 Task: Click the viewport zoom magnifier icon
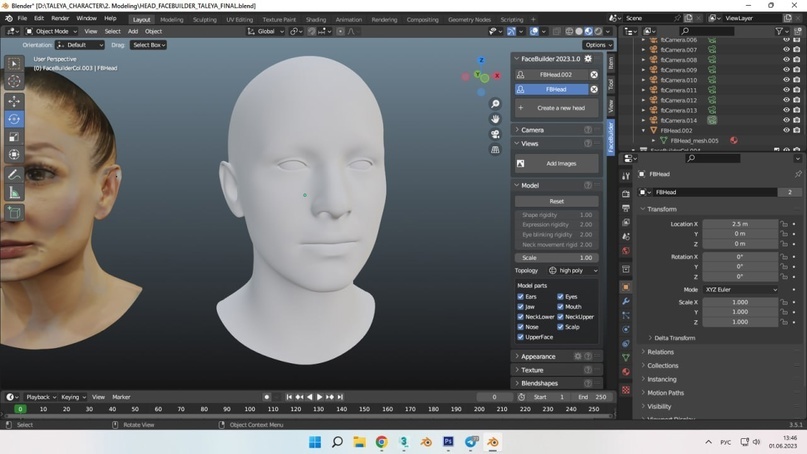(x=495, y=104)
